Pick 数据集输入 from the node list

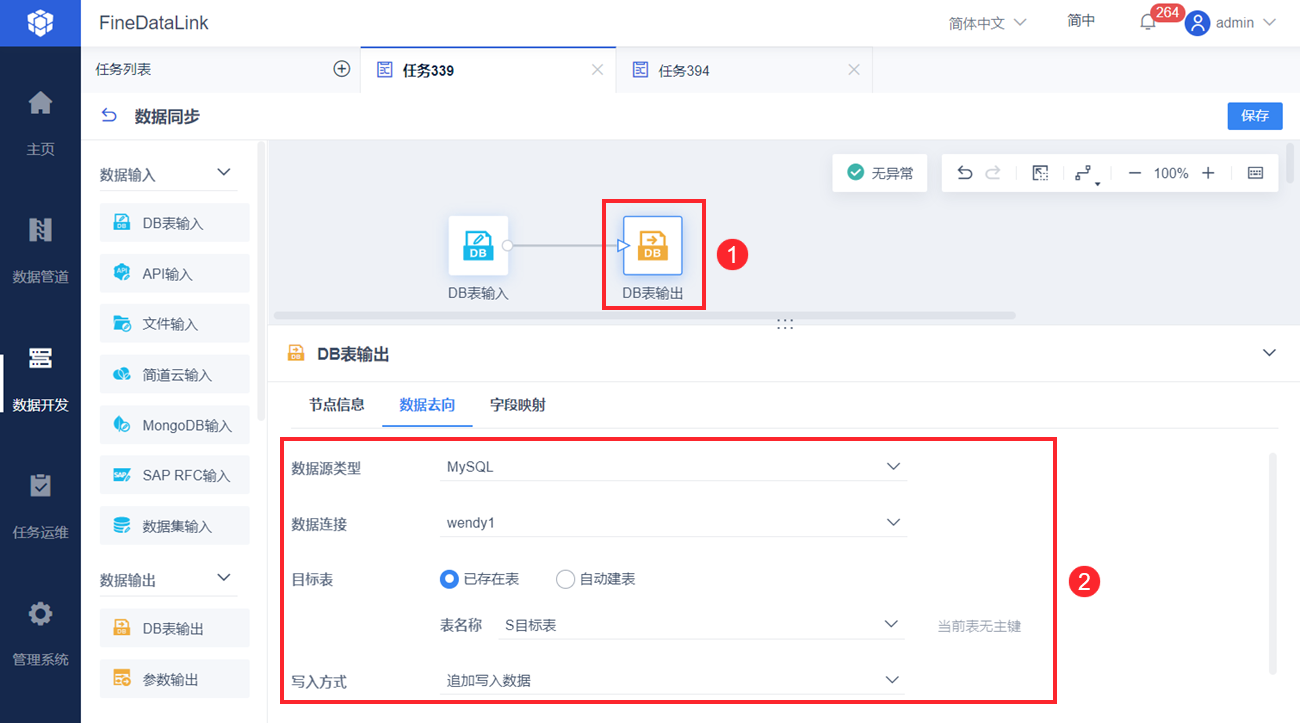(x=175, y=526)
